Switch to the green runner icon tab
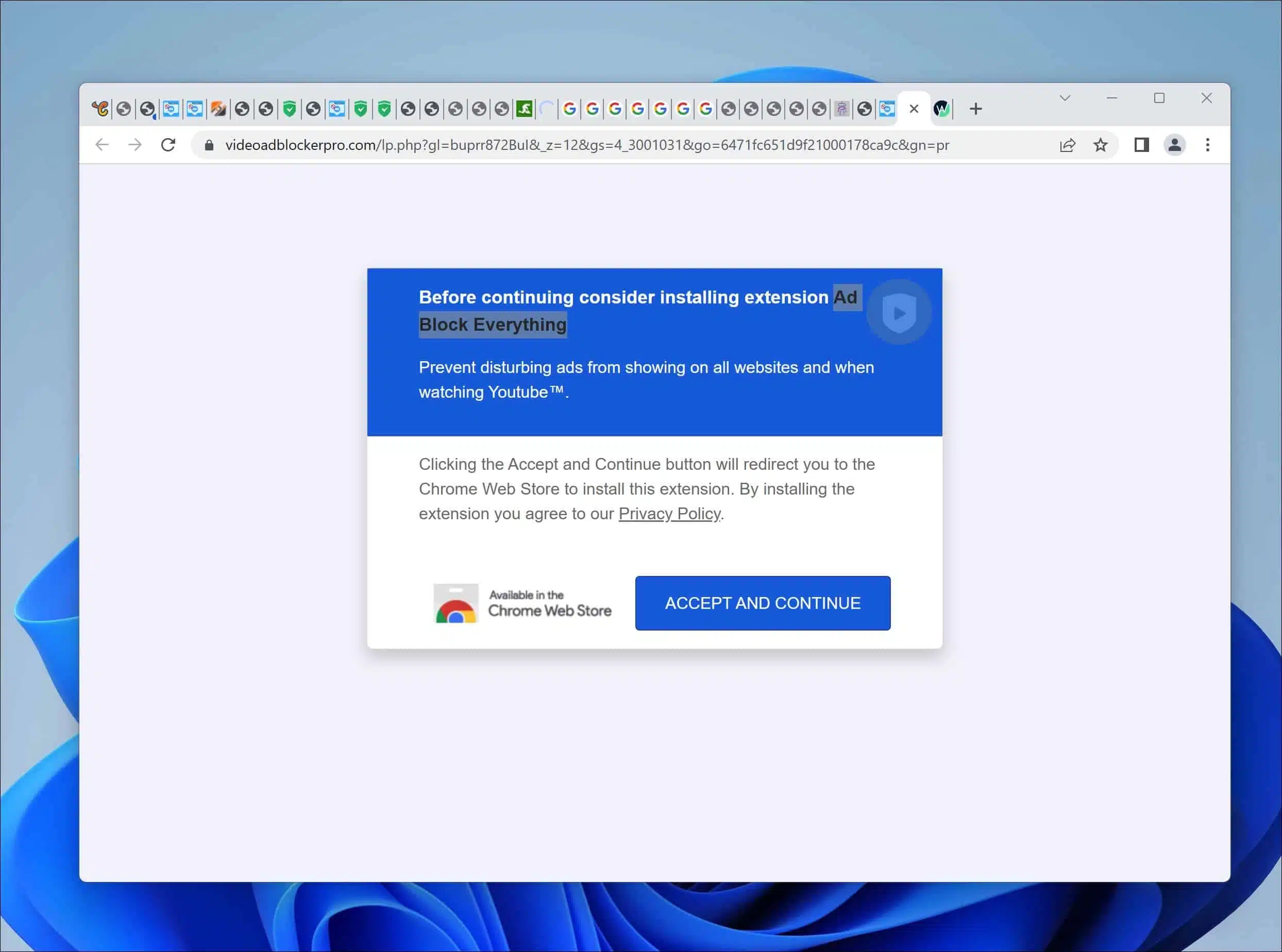 coord(524,108)
